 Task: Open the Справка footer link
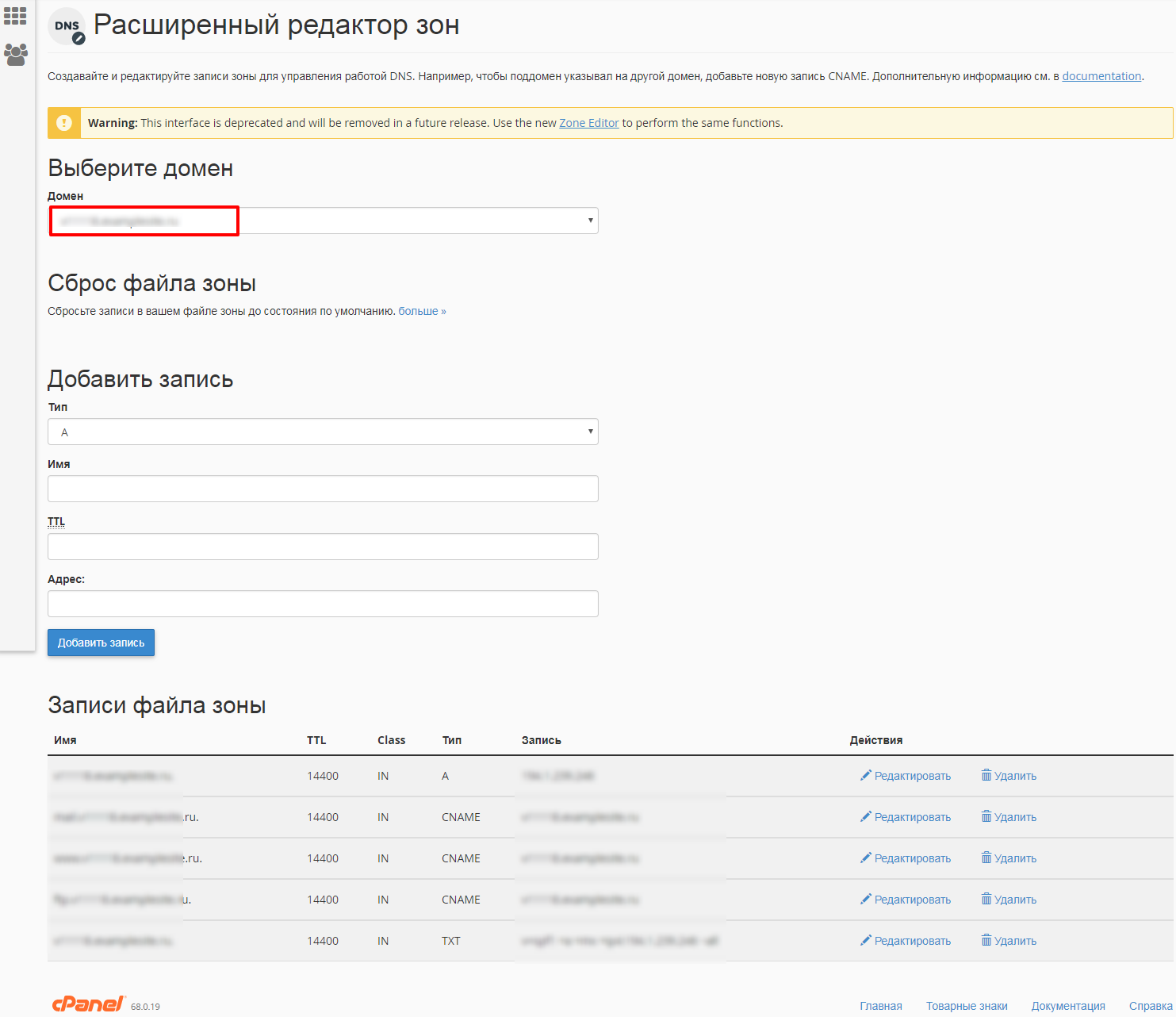1151,1006
